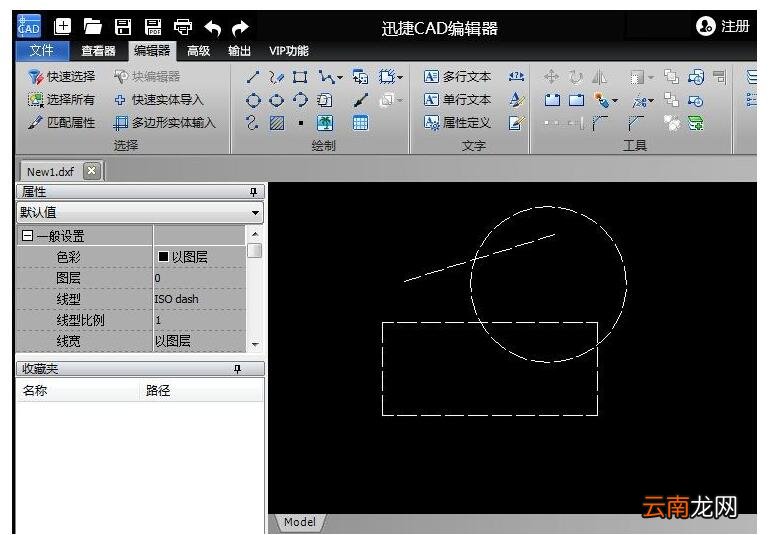Switch to the VIP功能 tab
775x535 pixels.
click(x=289, y=50)
